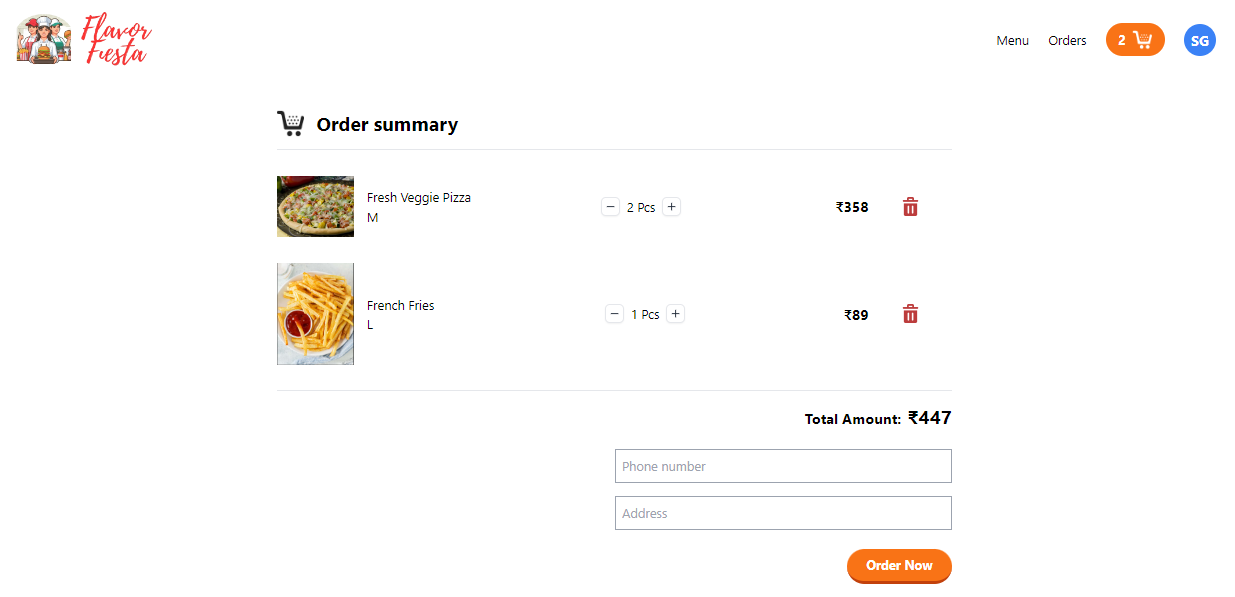Screen dimensions: 1235x597
Task: Open the SG user profile avatar
Action: [1200, 40]
